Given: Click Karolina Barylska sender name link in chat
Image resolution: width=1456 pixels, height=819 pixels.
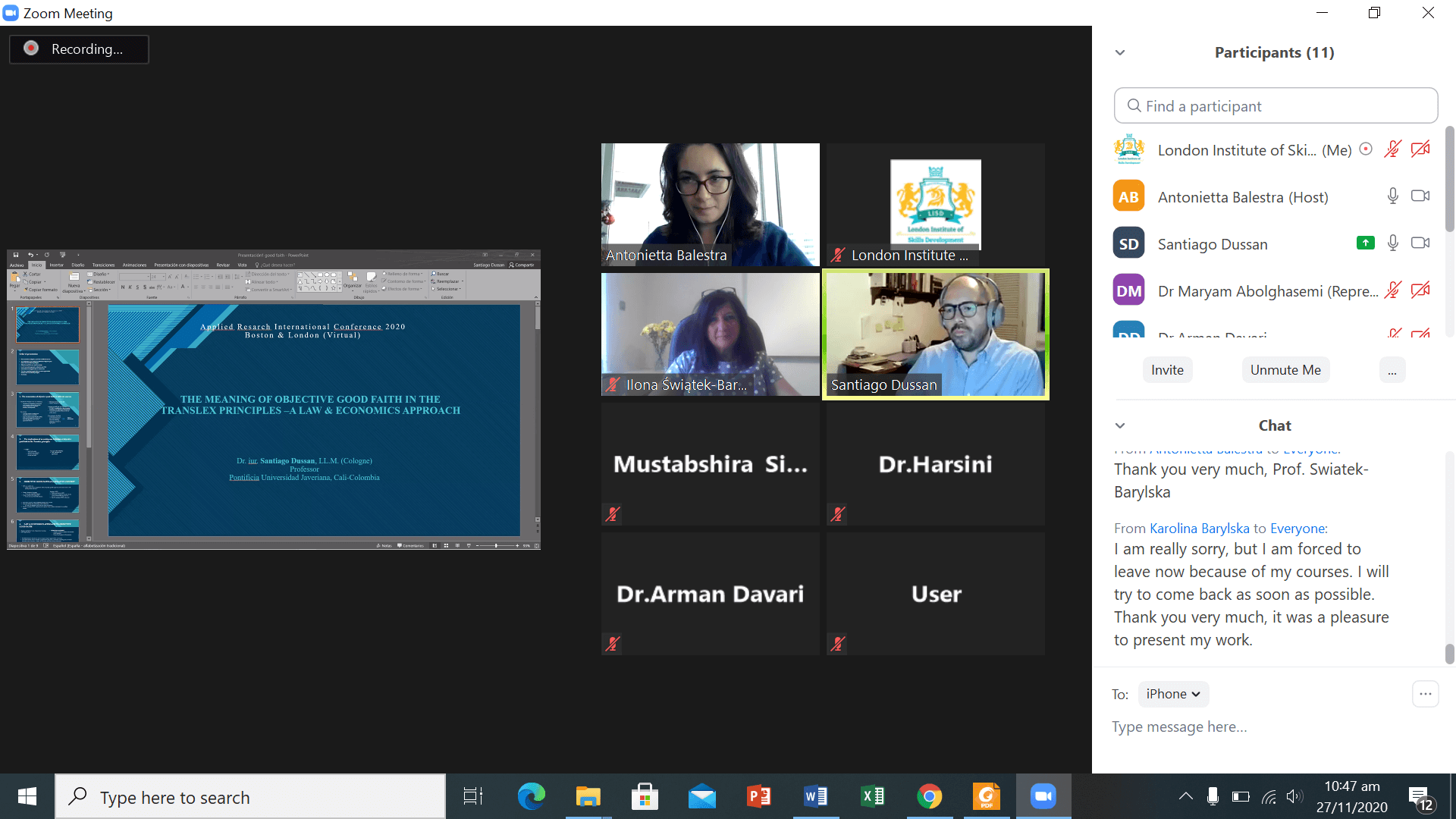Looking at the screenshot, I should click(1199, 529).
